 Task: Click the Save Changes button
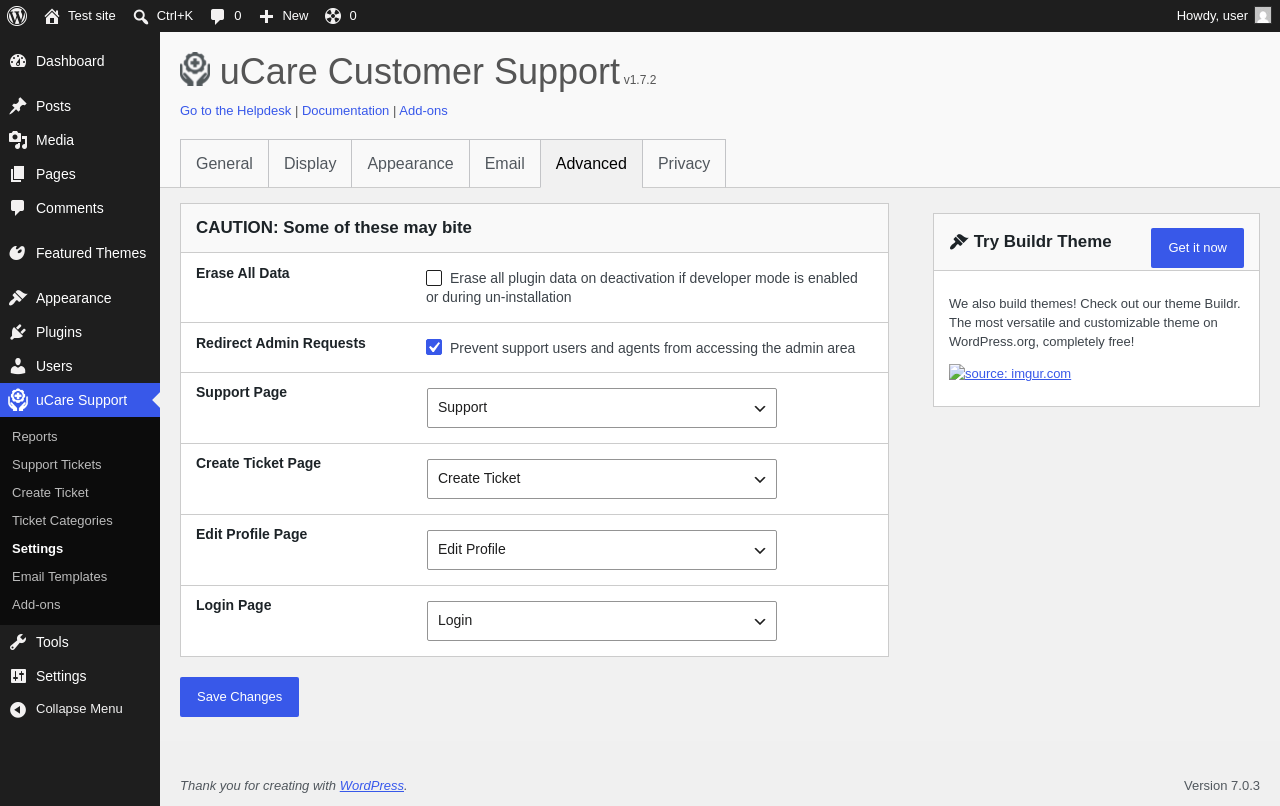tap(239, 697)
